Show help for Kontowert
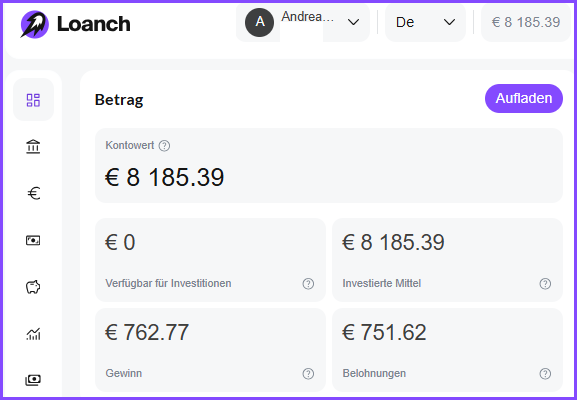 coord(164,146)
